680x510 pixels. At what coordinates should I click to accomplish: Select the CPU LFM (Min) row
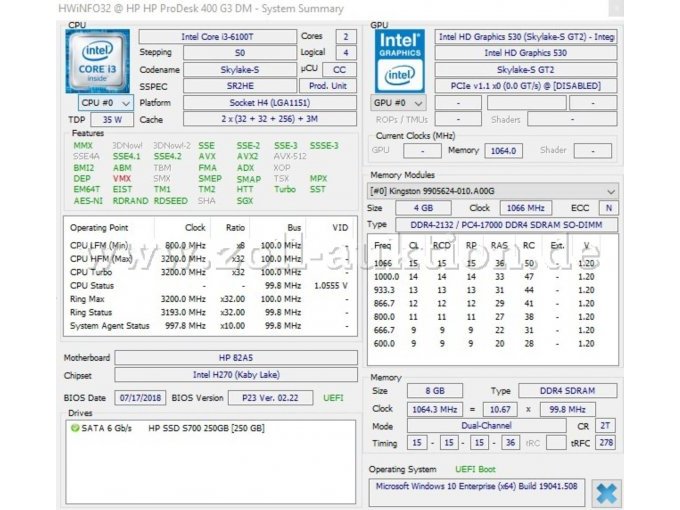click(210, 245)
